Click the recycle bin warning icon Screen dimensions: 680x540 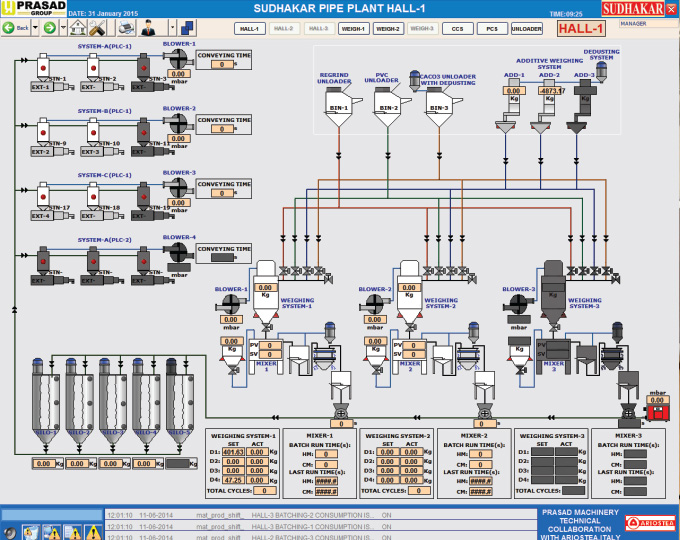click(32, 532)
